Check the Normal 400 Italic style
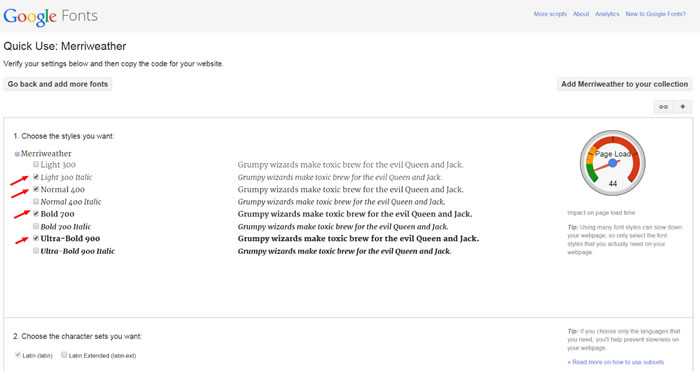The height and width of the screenshot is (371, 700). coord(36,201)
